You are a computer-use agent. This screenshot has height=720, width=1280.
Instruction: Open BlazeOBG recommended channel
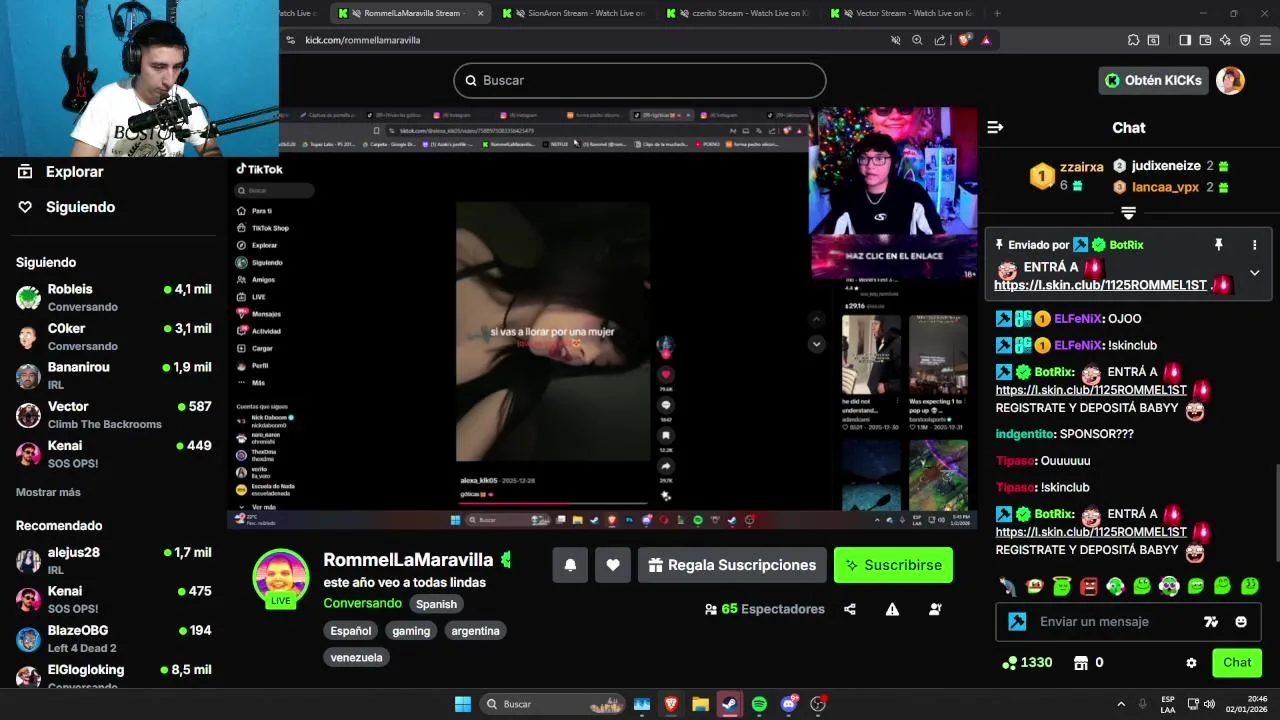click(113, 639)
